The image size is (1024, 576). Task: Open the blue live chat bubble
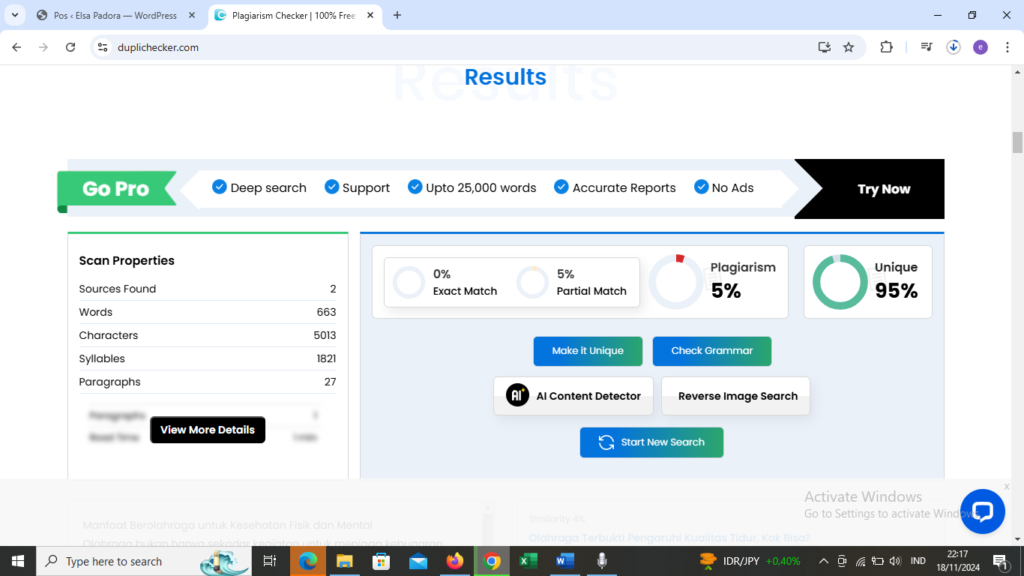[982, 511]
